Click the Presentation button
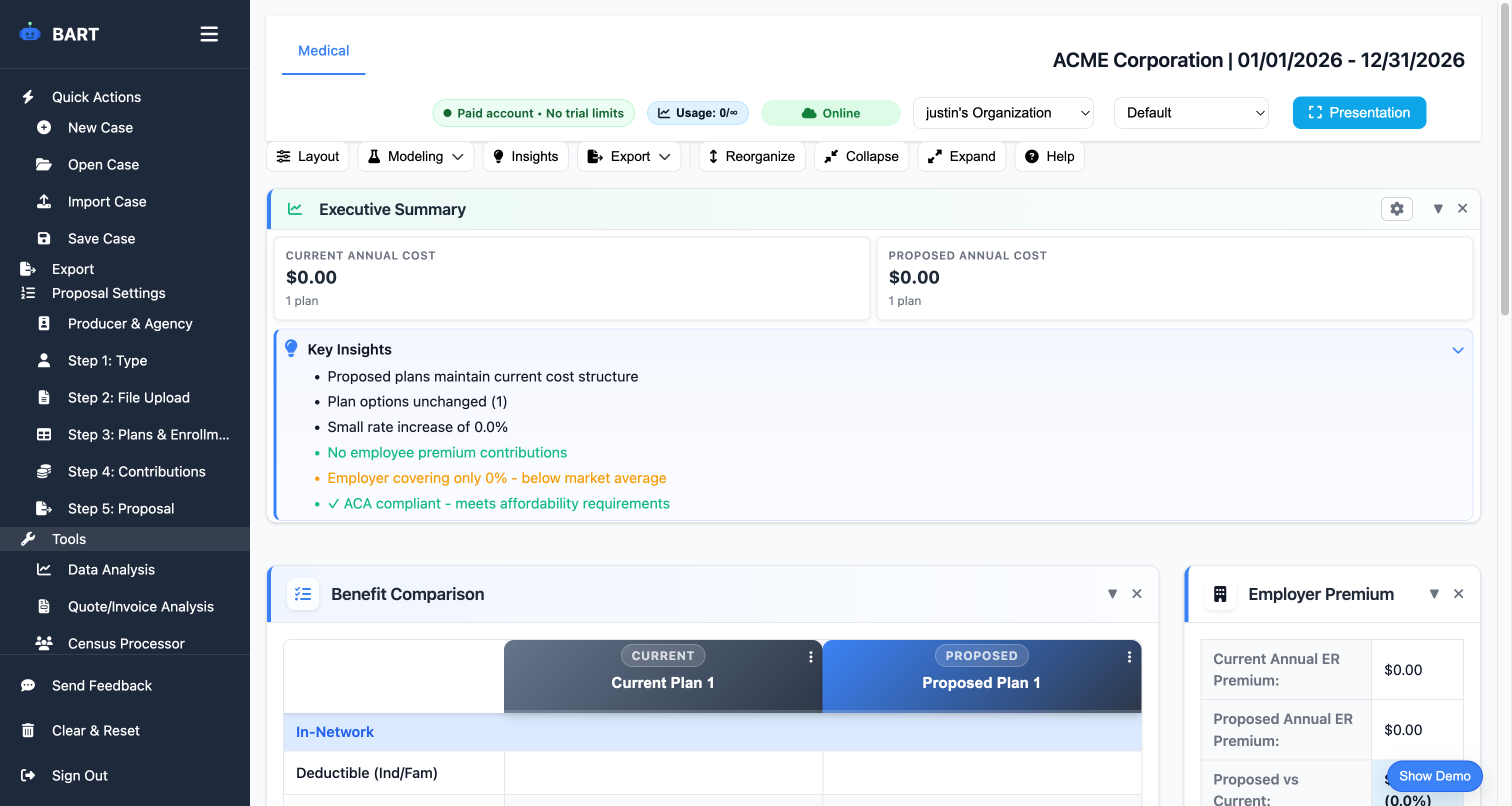 [x=1359, y=112]
